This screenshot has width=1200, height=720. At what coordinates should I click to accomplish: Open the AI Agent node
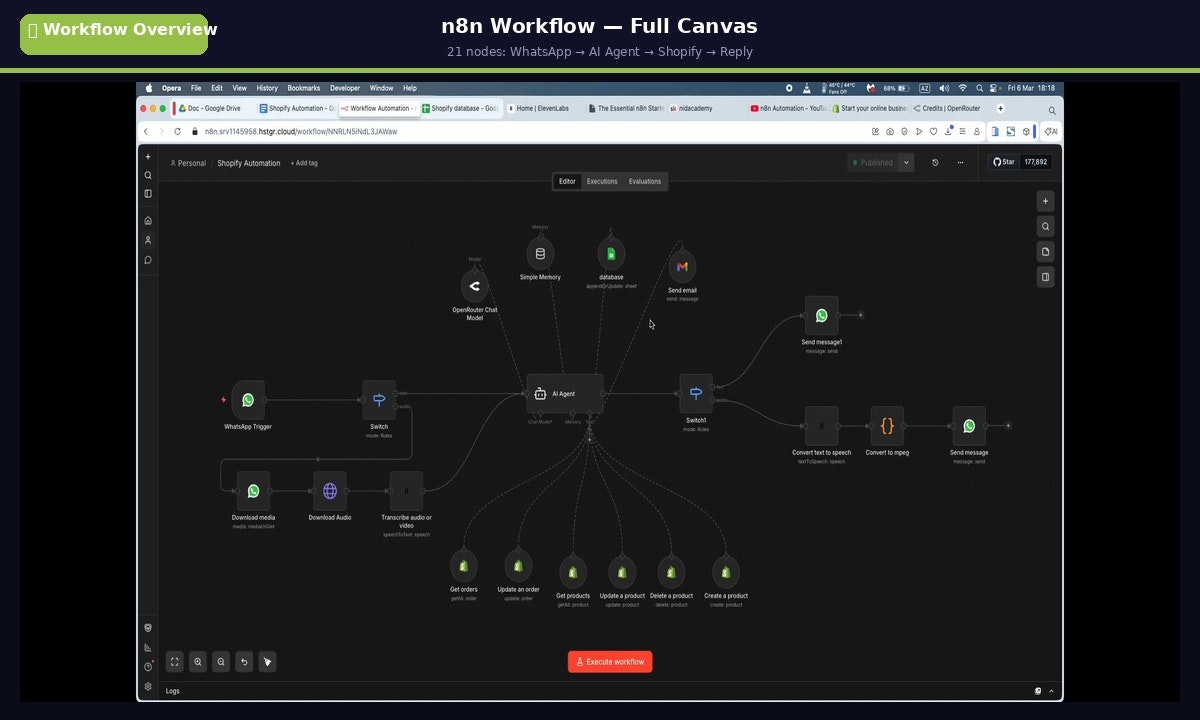[563, 393]
